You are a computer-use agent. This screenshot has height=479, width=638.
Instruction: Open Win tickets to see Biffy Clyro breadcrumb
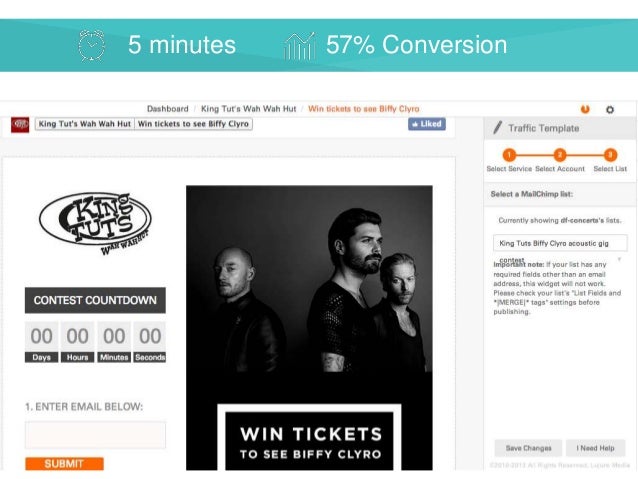point(363,109)
